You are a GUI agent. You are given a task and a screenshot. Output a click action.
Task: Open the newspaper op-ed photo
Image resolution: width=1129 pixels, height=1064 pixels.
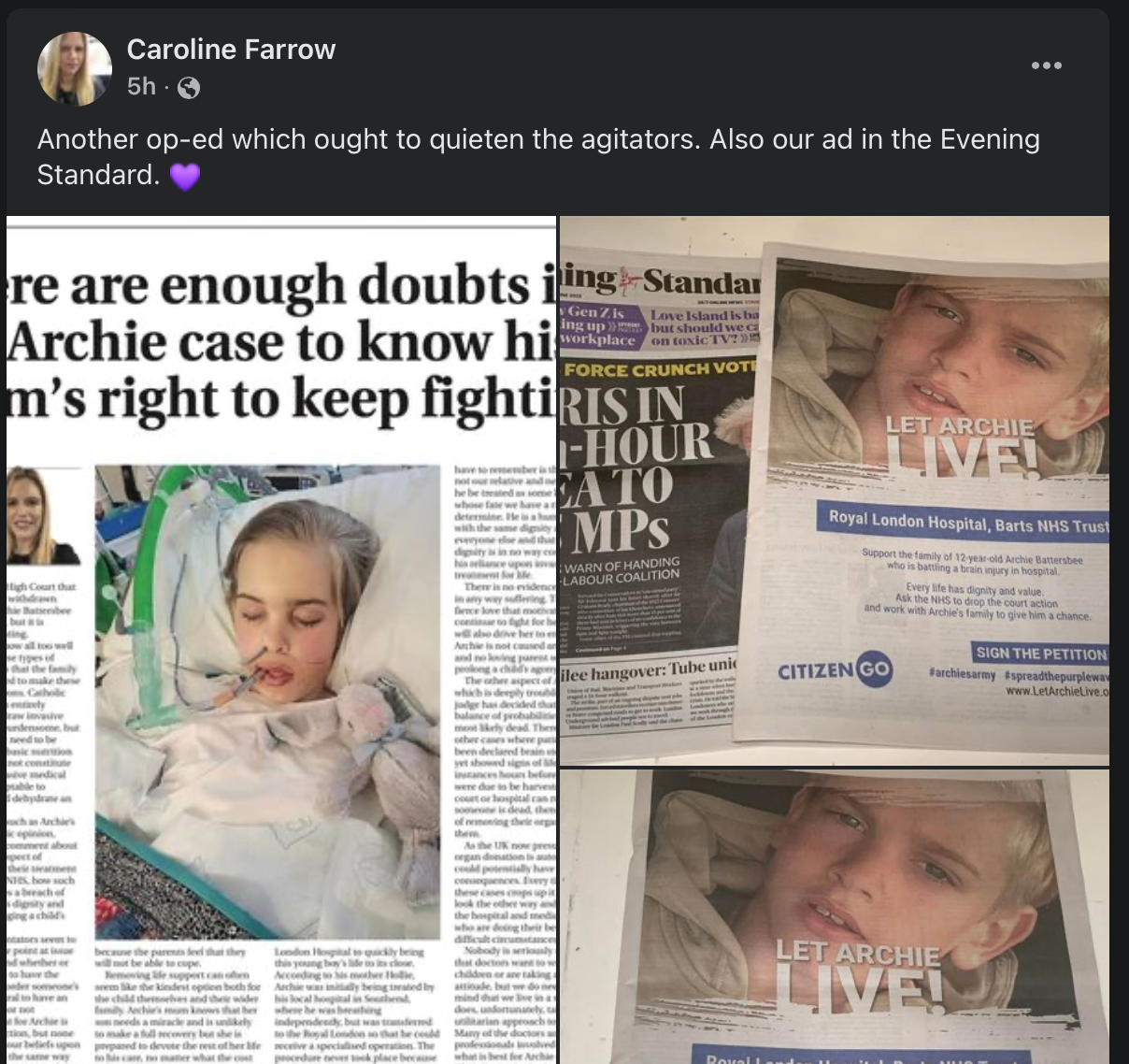(x=281, y=640)
